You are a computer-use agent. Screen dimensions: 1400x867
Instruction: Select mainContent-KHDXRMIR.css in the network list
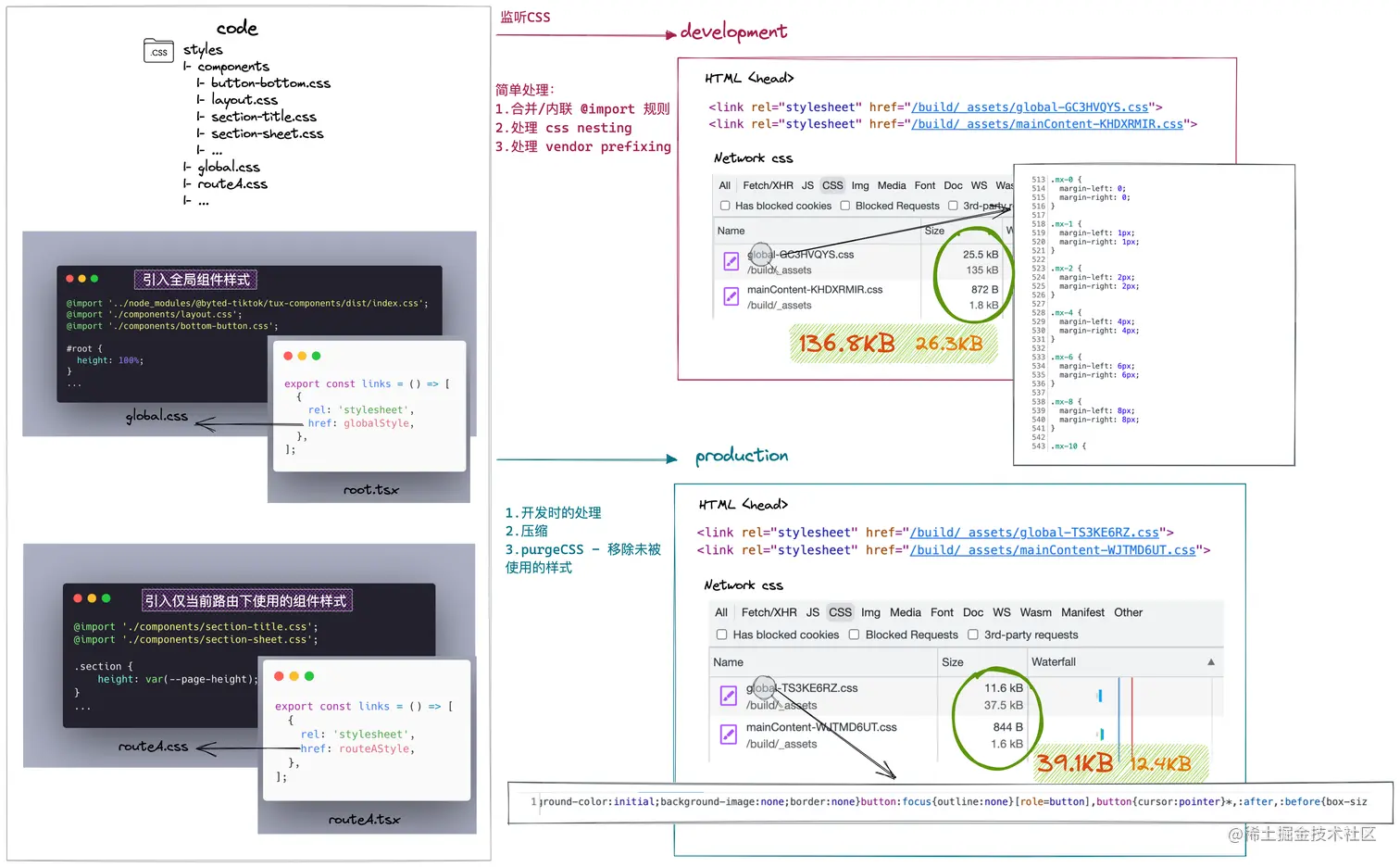pyautogui.click(x=815, y=290)
